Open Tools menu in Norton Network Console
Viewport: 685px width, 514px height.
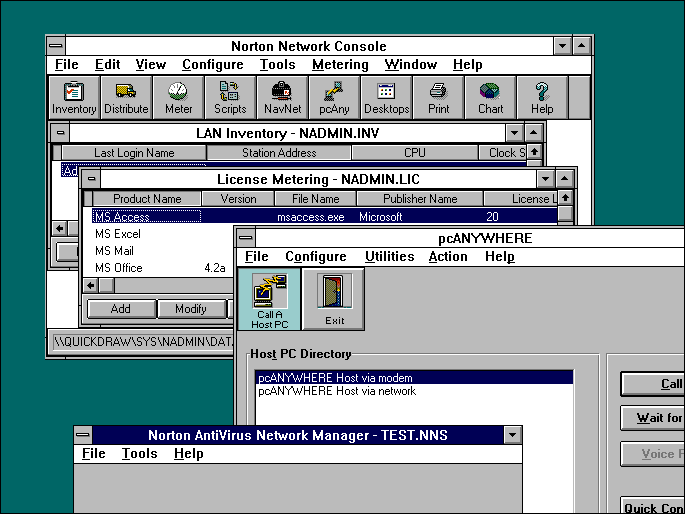coord(277,65)
